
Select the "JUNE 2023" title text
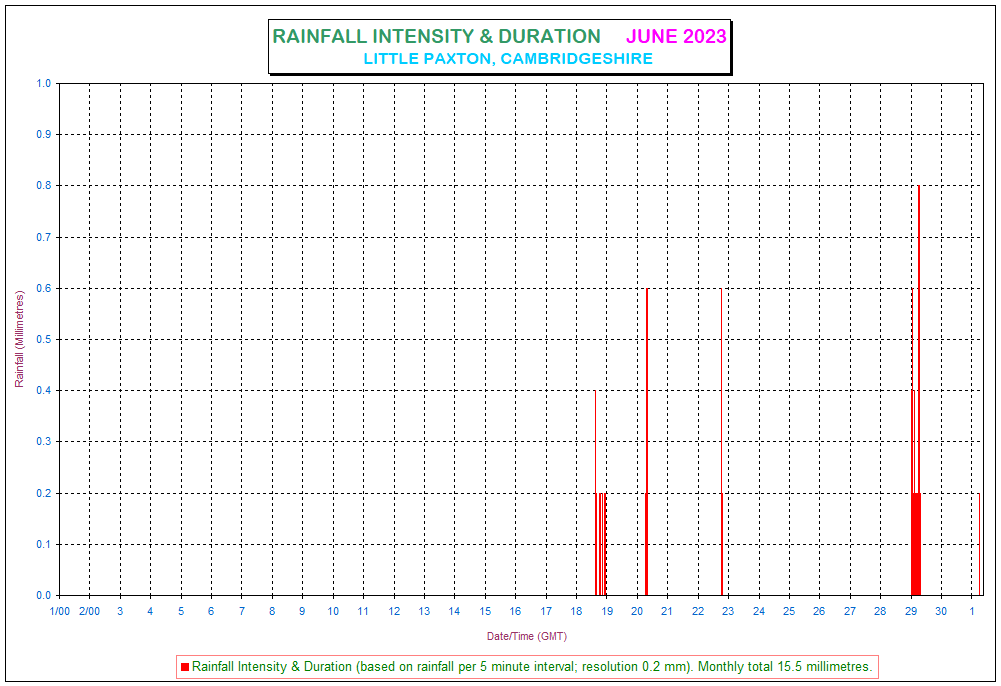click(x=676, y=36)
